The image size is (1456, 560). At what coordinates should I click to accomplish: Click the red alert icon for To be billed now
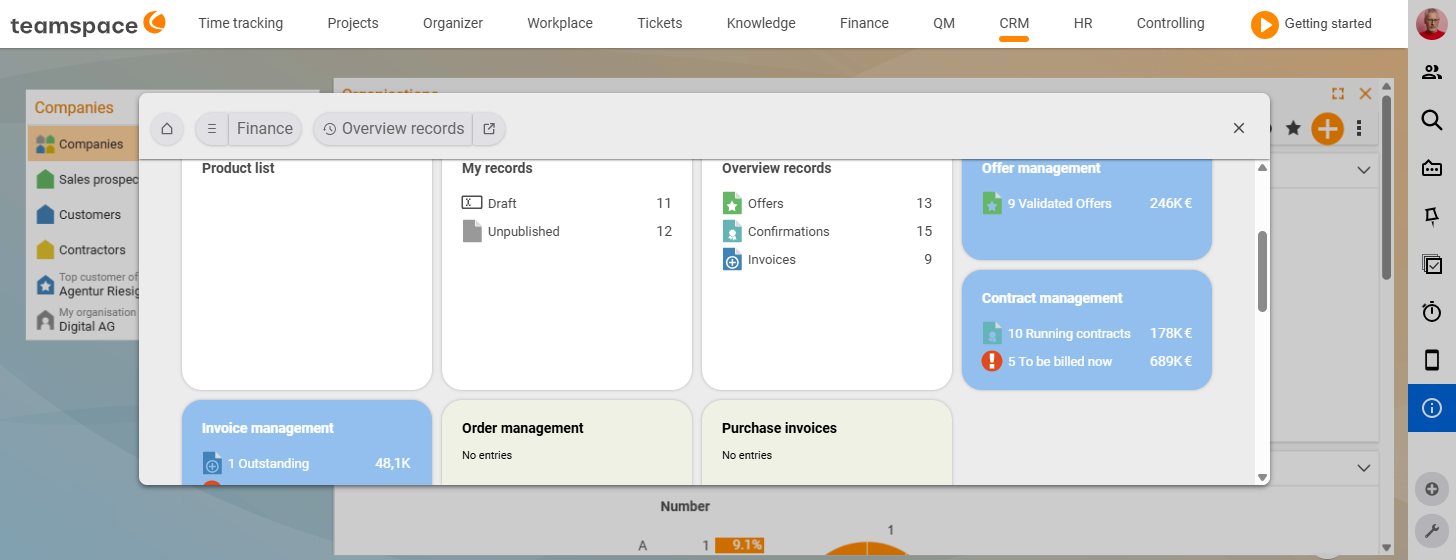click(992, 361)
